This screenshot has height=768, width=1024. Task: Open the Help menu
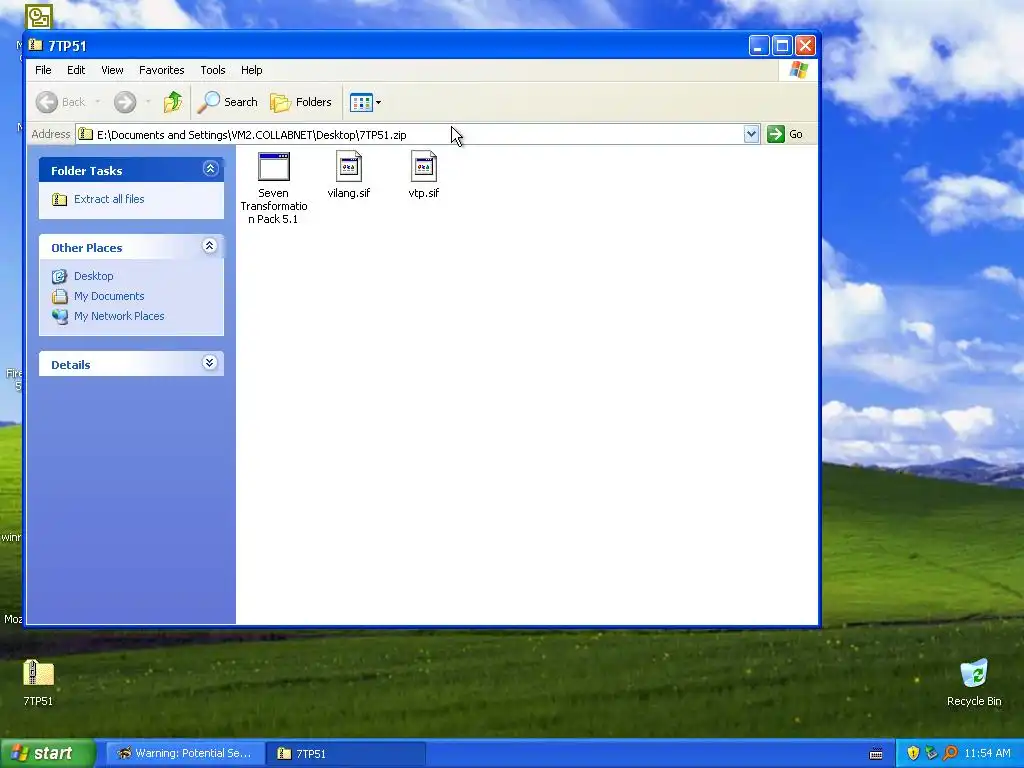[x=251, y=70]
